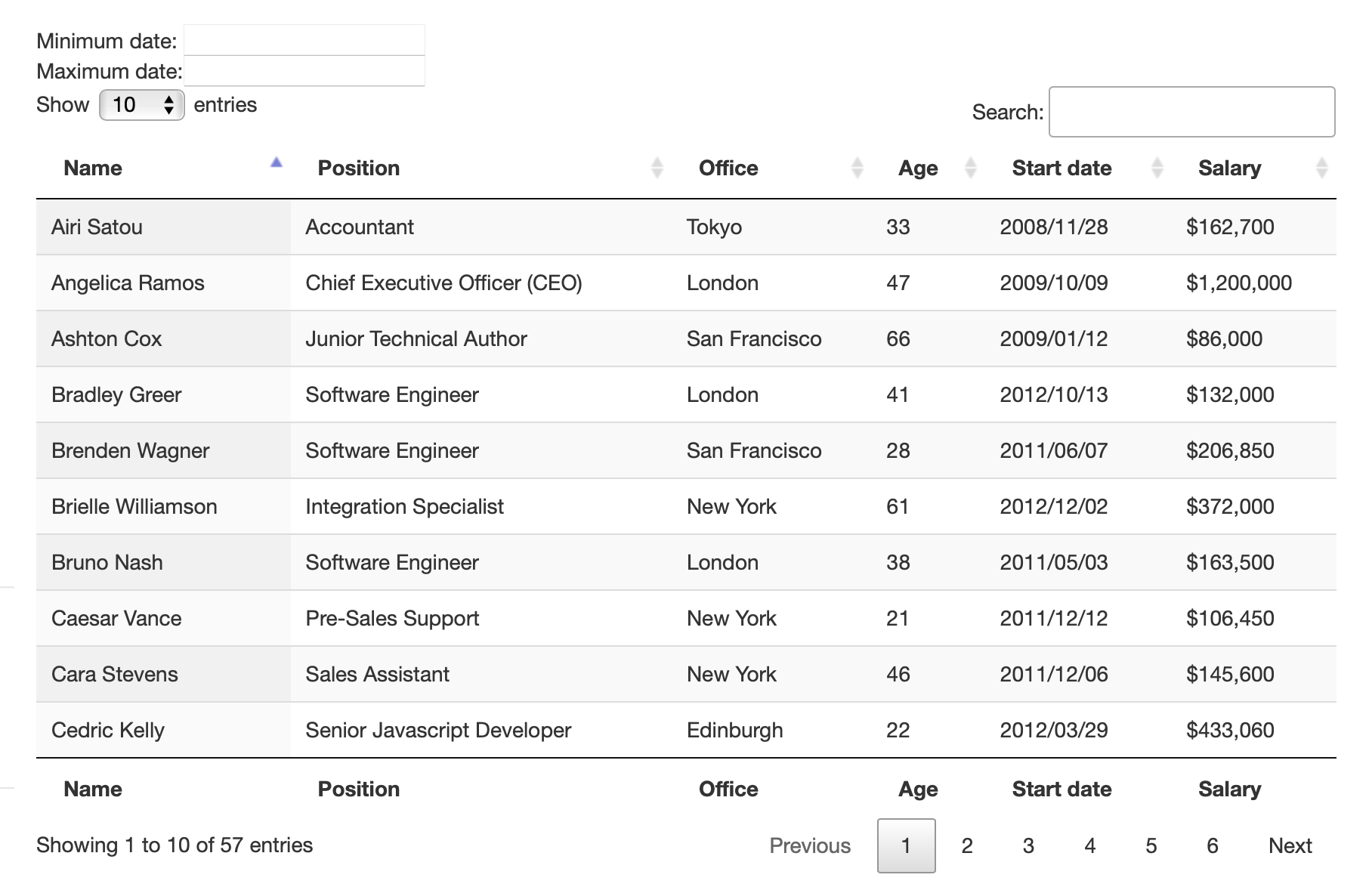1372x887 pixels.
Task: Click the entries count selector stepper arrows
Action: [x=170, y=104]
